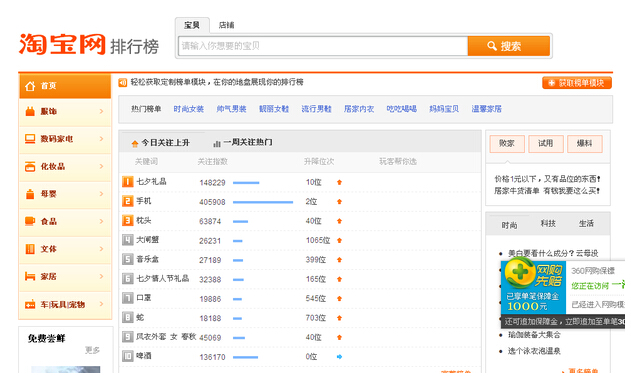Expand the 化妆品 category chevron

tap(101, 167)
